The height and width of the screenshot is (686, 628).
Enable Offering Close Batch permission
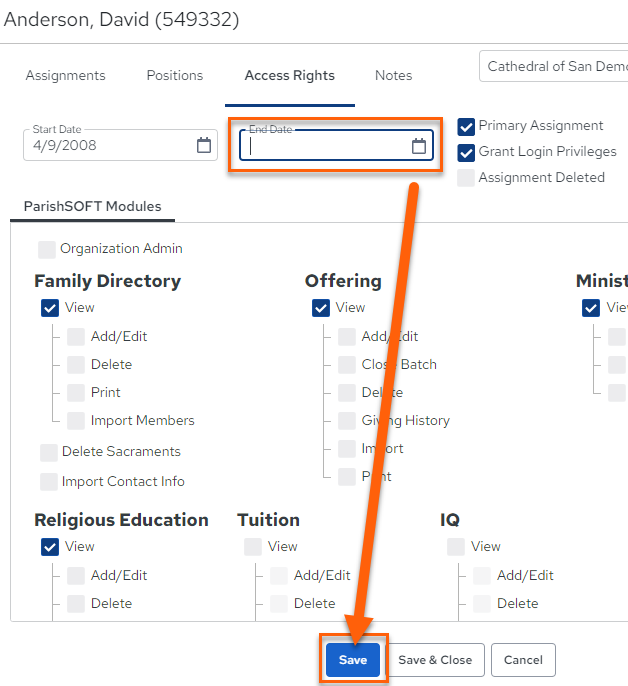pos(347,365)
